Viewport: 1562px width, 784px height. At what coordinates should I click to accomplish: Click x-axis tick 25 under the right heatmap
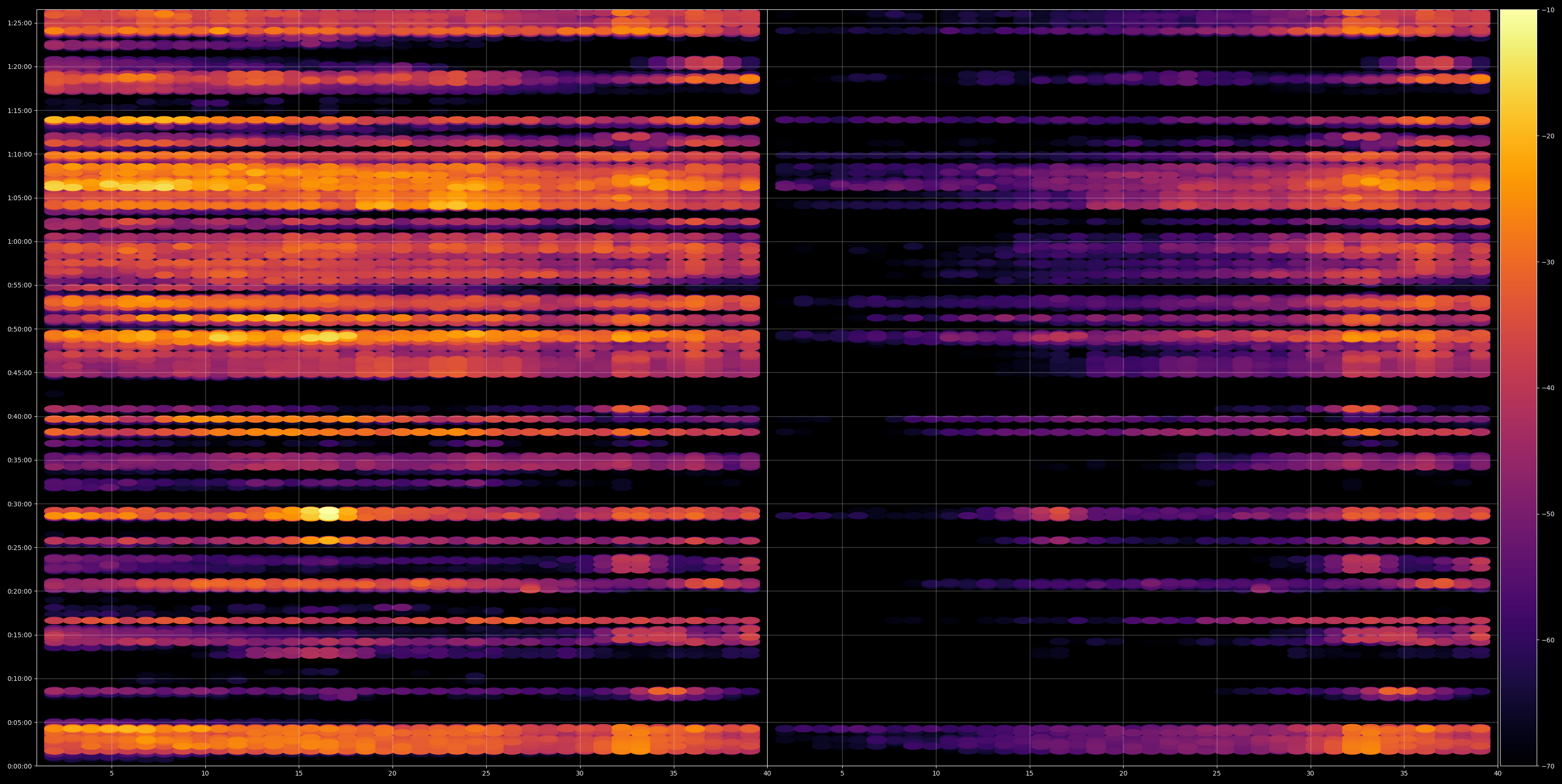pos(1217,774)
